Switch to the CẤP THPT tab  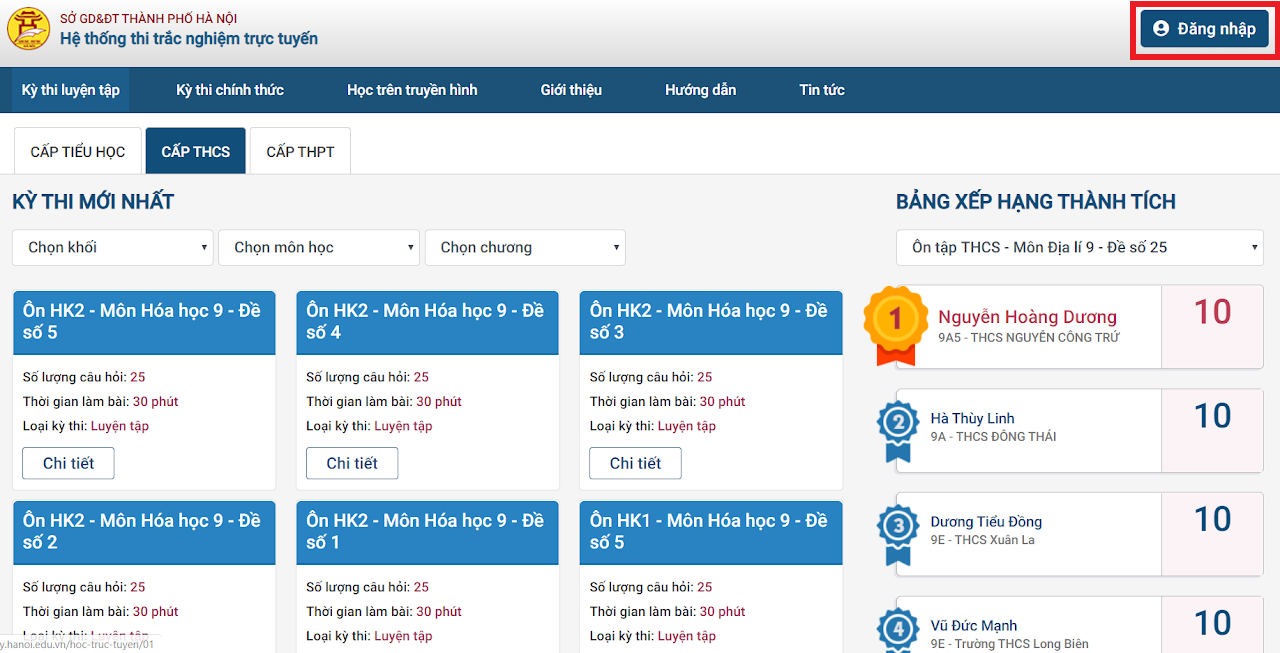[x=300, y=152]
